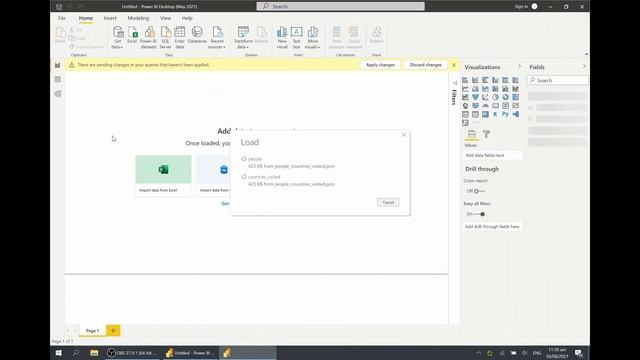Open the Recent sources dropdown
This screenshot has height=360, width=640.
pyautogui.click(x=217, y=38)
